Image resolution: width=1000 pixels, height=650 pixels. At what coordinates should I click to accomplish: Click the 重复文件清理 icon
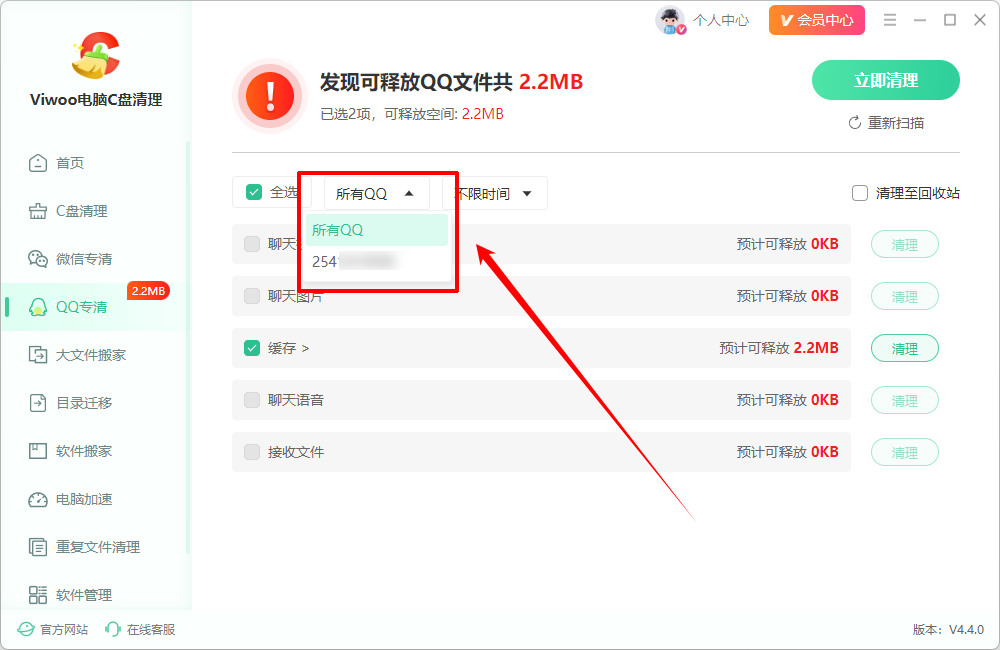tap(38, 547)
